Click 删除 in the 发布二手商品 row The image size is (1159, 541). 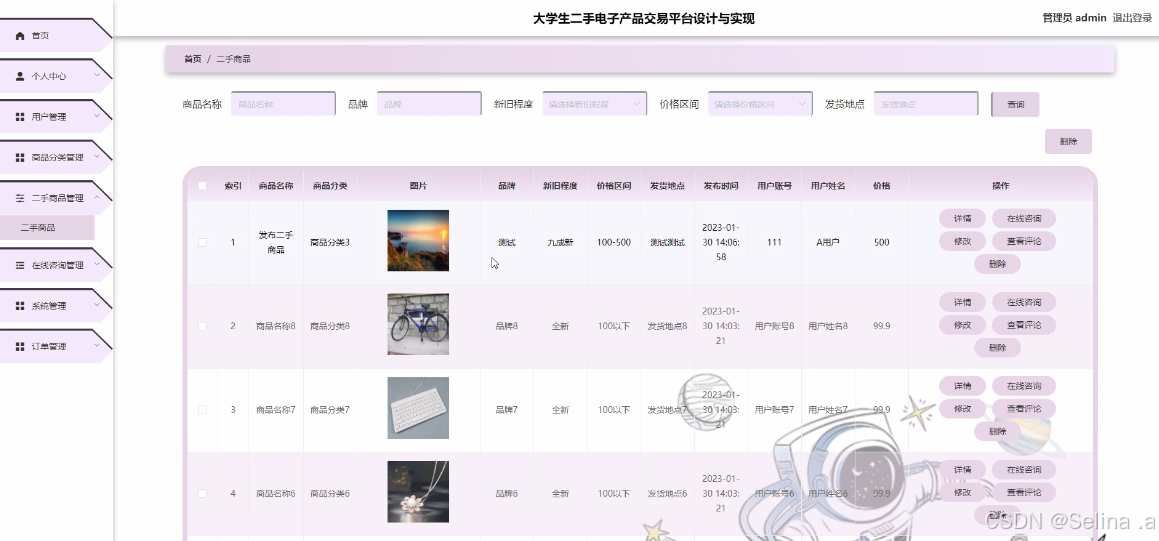coord(997,264)
